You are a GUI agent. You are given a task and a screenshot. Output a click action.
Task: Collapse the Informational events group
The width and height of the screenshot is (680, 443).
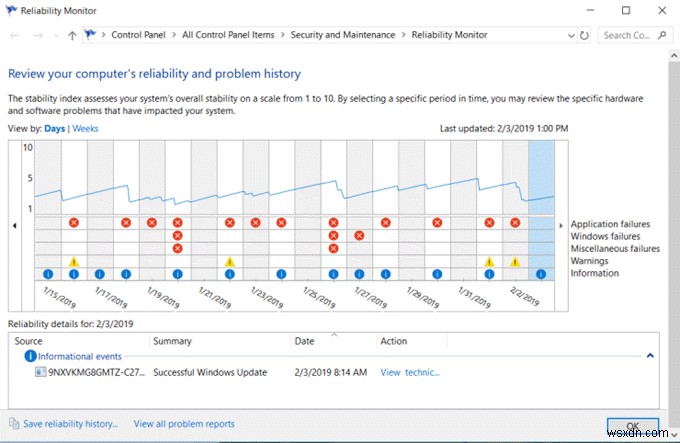(x=650, y=356)
